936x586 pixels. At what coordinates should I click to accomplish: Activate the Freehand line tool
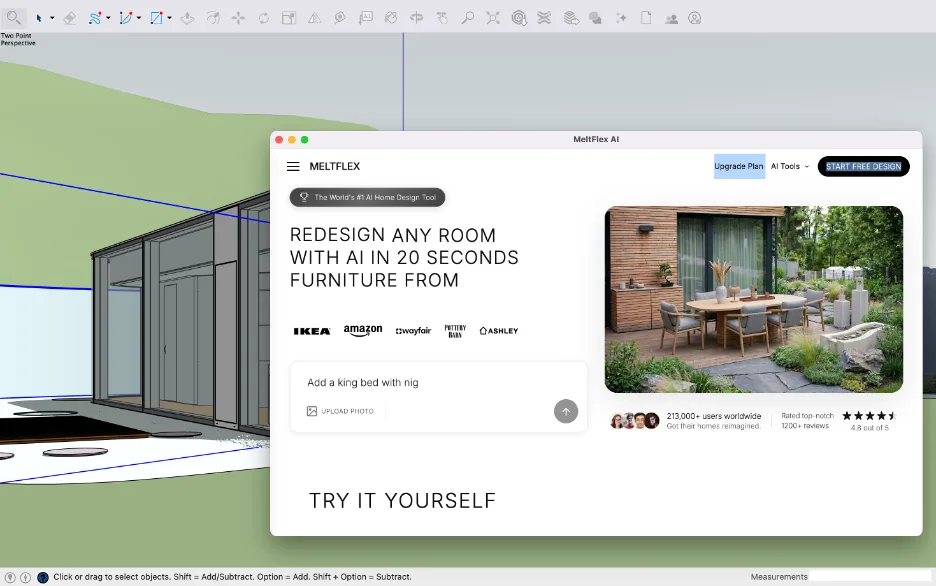[94, 18]
